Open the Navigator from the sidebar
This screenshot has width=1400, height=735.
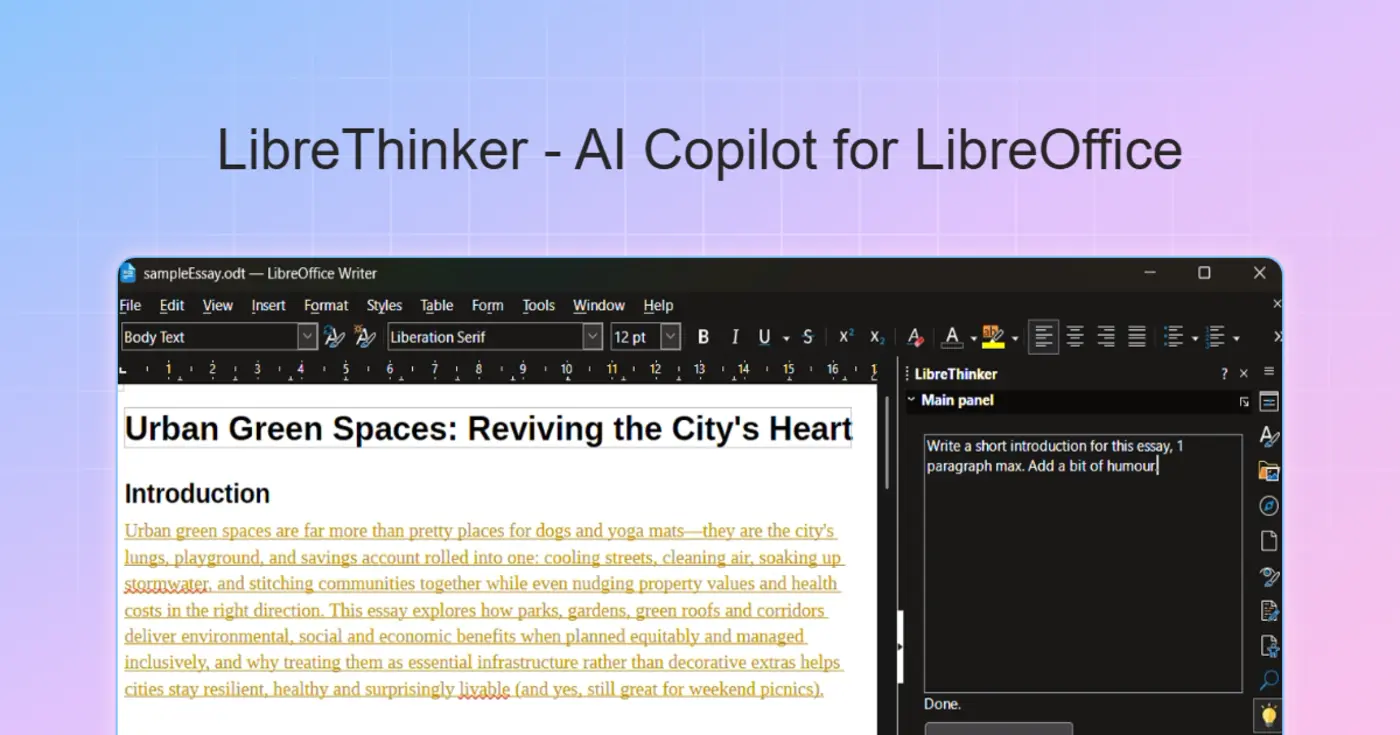tap(1268, 505)
